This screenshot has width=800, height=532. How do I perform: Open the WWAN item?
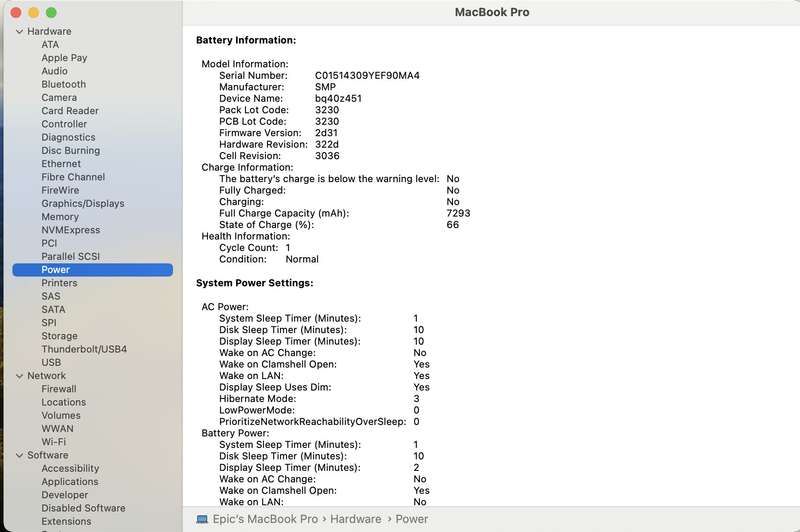pyautogui.click(x=58, y=429)
